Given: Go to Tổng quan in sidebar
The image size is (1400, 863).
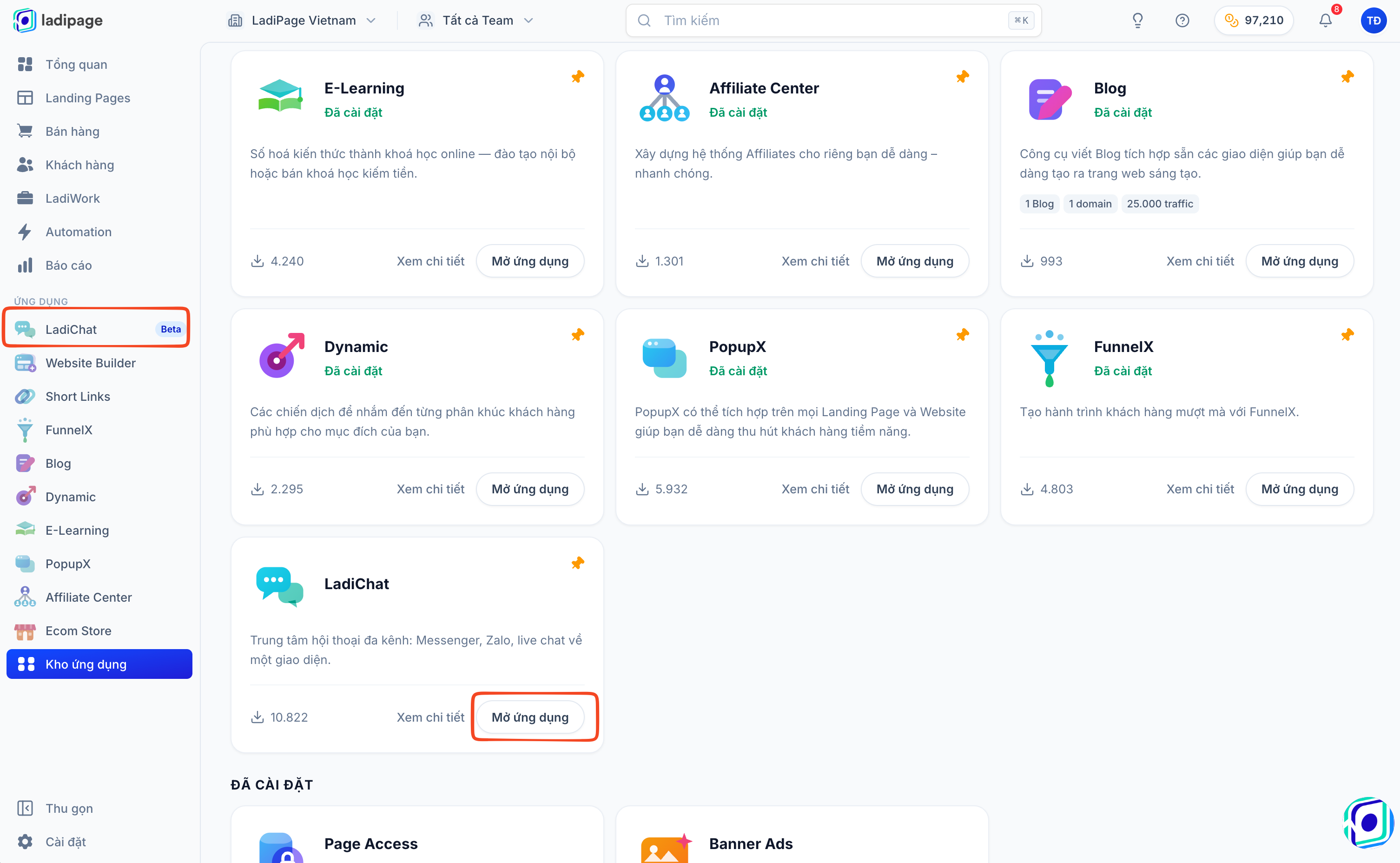Looking at the screenshot, I should pyautogui.click(x=99, y=65).
